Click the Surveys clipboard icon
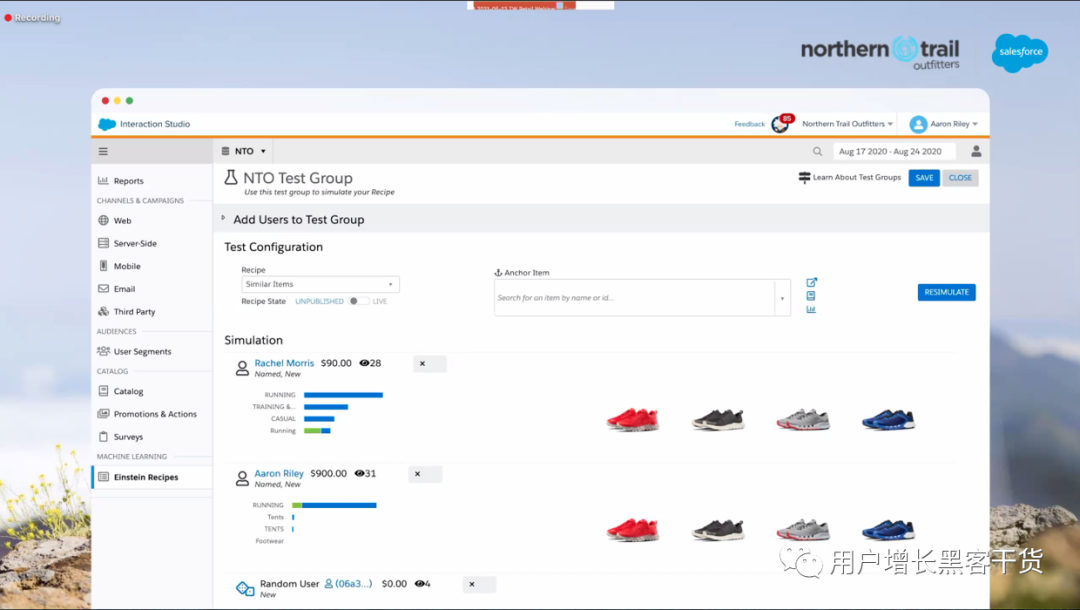 click(x=103, y=437)
